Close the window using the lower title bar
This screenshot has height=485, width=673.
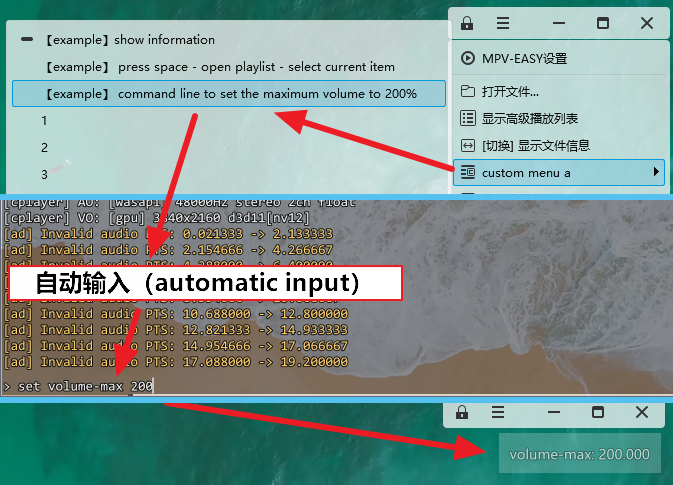point(642,412)
